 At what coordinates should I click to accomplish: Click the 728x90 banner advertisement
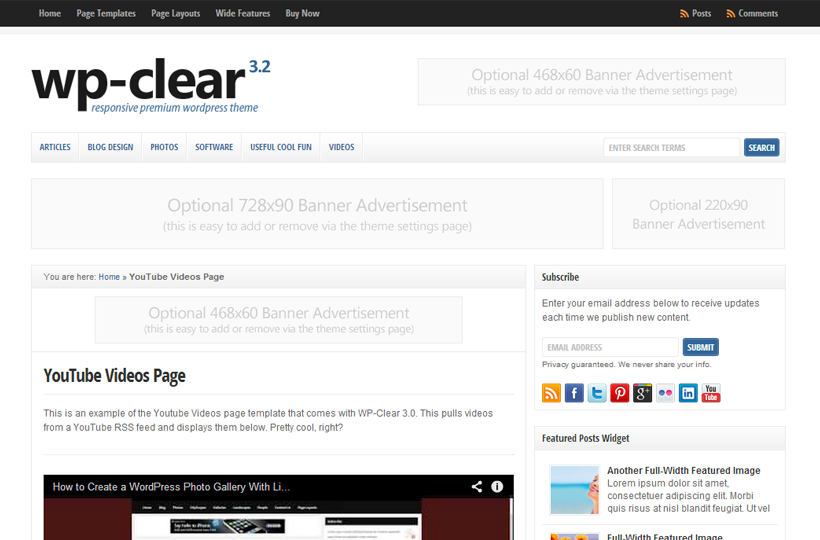[317, 214]
